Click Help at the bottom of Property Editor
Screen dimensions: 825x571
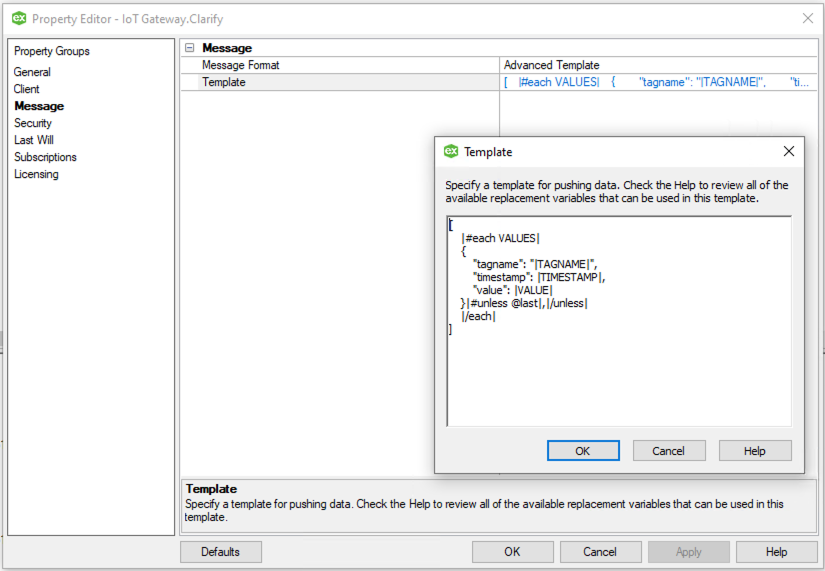(x=776, y=552)
